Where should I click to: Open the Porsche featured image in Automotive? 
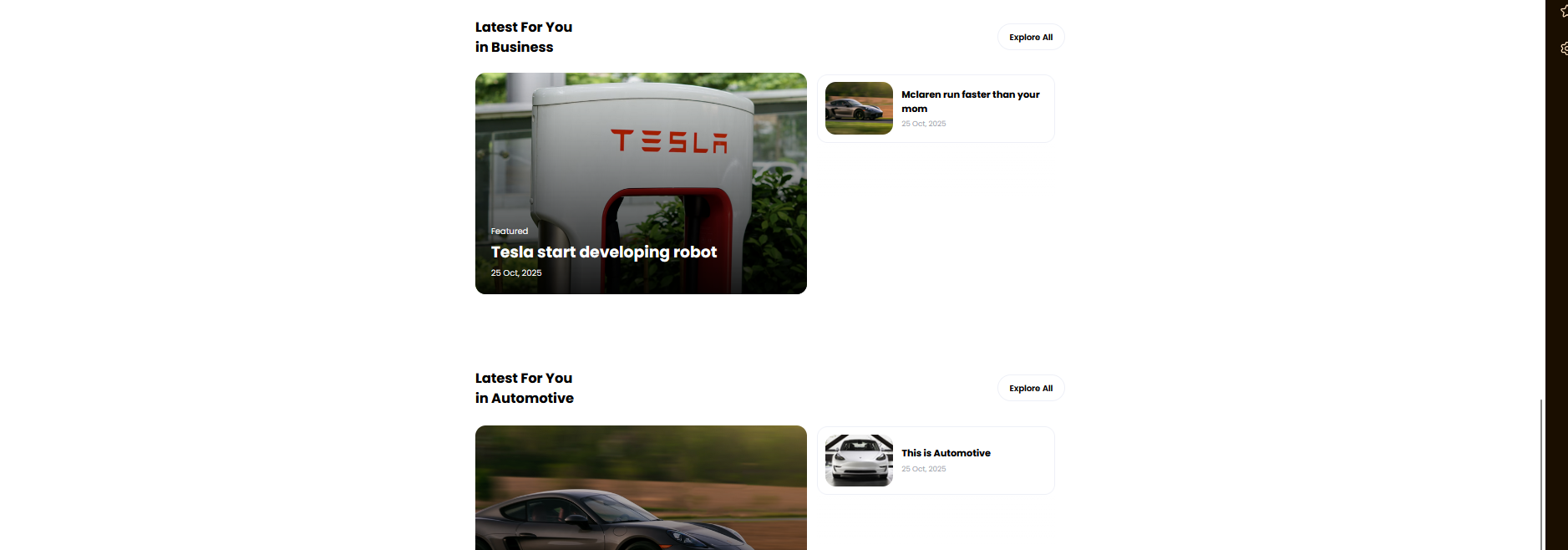click(641, 487)
